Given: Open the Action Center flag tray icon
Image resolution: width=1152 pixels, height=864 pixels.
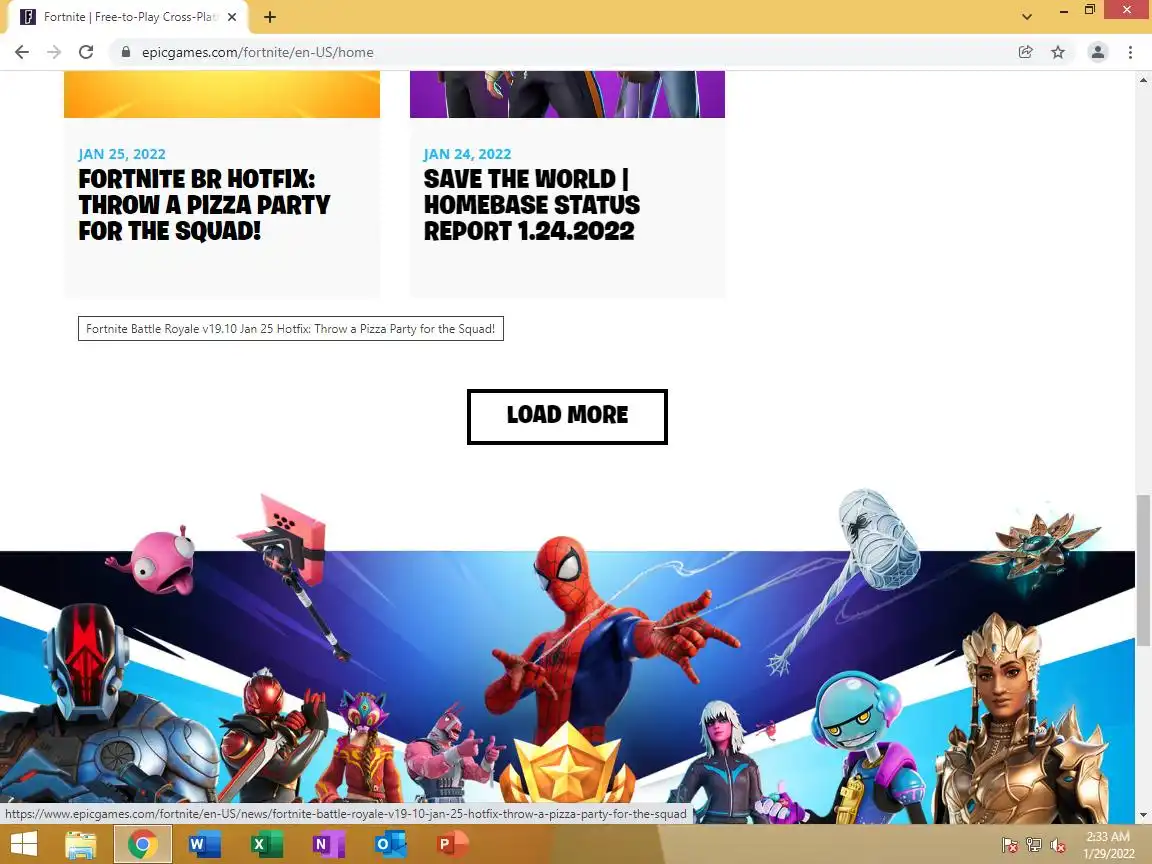Looking at the screenshot, I should (x=1009, y=845).
